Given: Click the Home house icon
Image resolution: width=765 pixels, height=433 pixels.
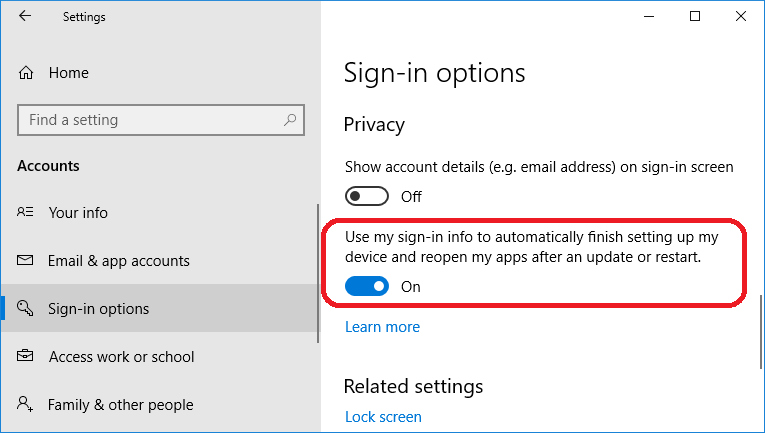Looking at the screenshot, I should (26, 73).
